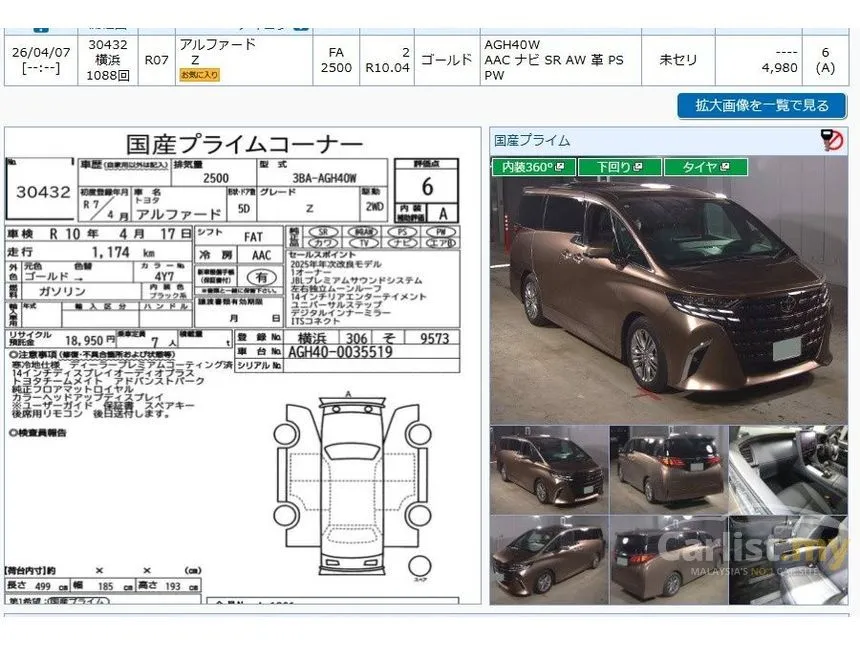Image resolution: width=860 pixels, height=645 pixels.
Task: Open the タイヤ tire view tab
Action: [705, 167]
